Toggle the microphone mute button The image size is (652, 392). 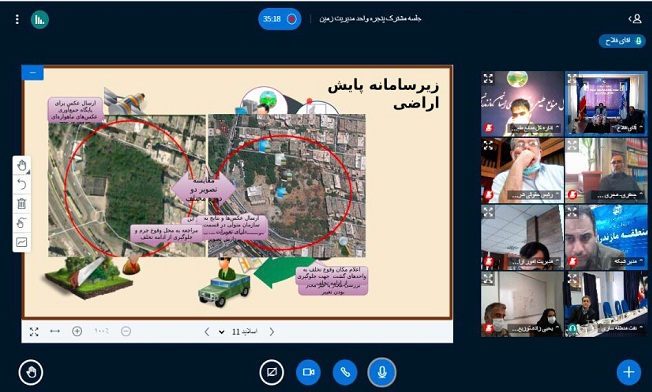[382, 372]
